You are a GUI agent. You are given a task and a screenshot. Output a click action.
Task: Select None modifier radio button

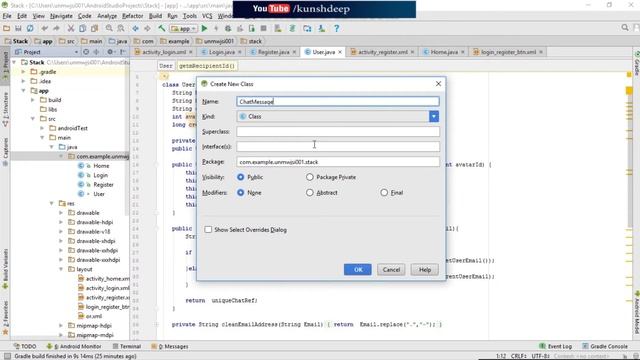240,193
